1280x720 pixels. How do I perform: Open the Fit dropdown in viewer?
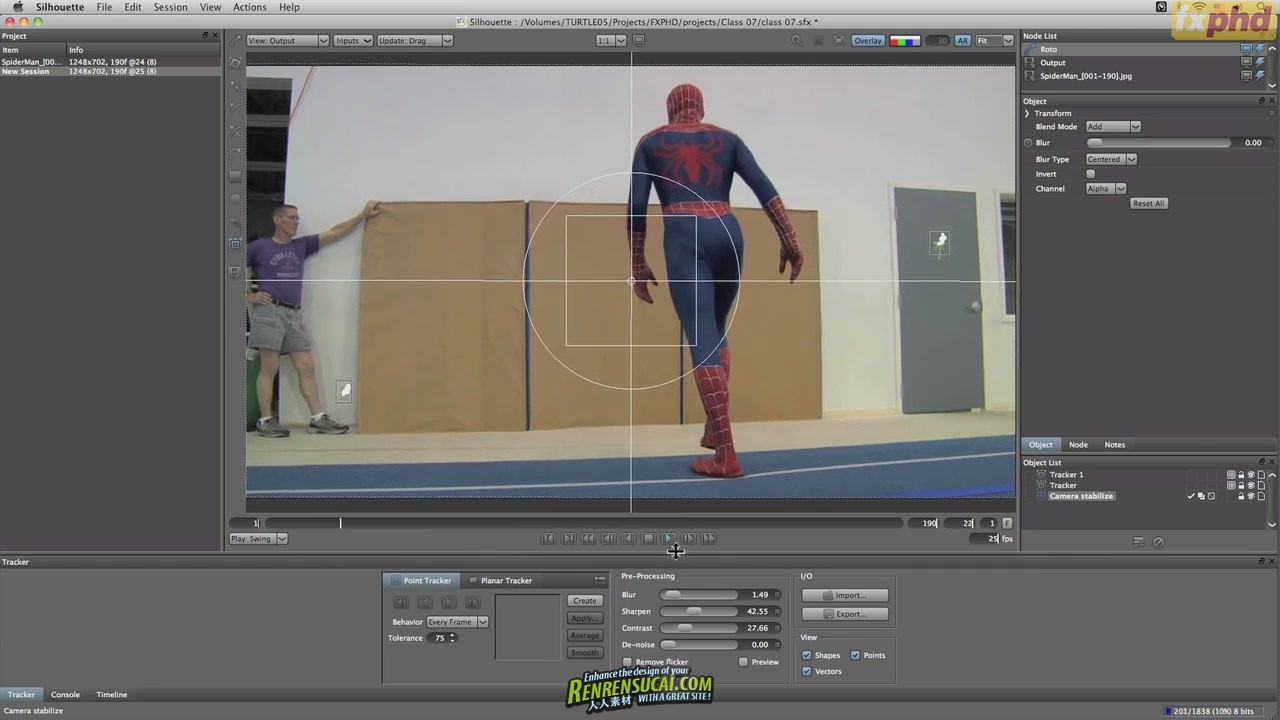pos(994,41)
